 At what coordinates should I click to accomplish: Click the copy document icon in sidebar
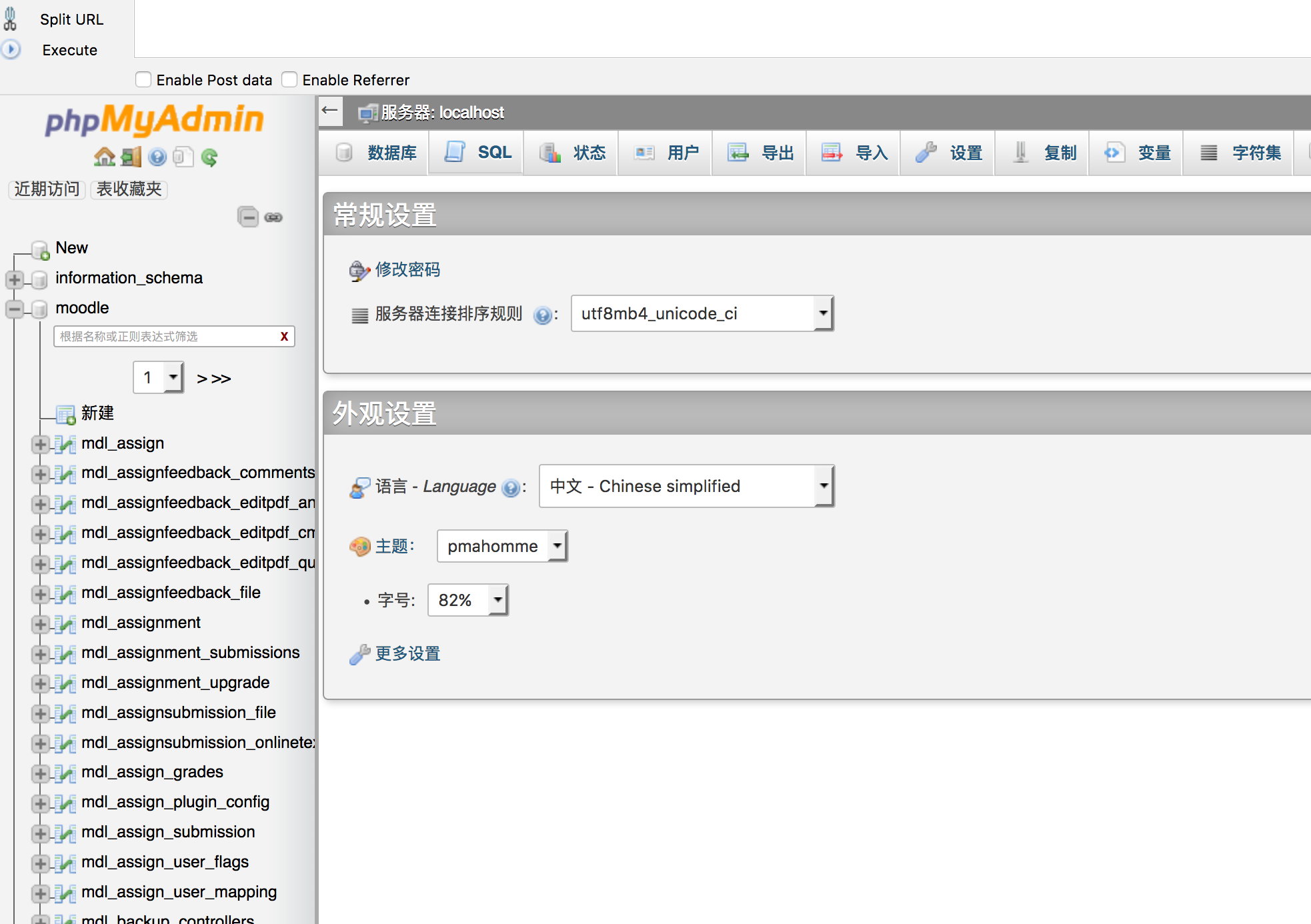click(x=183, y=157)
